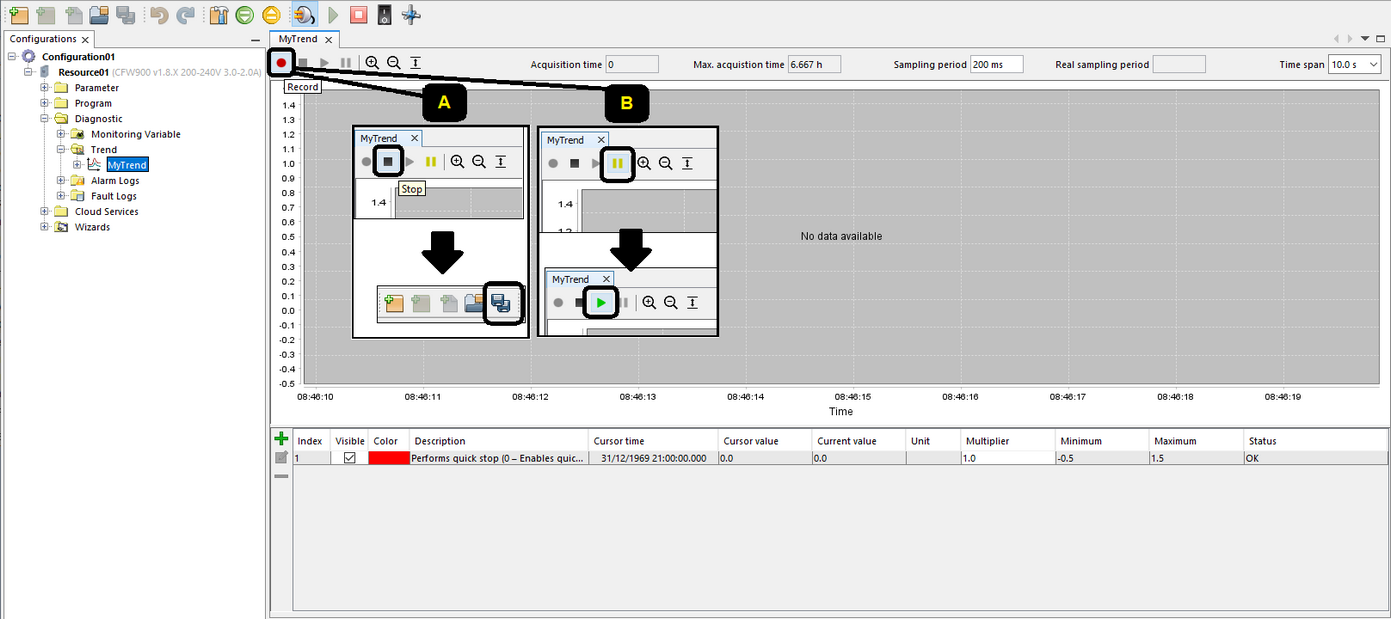Click the Sampling period input field

(995, 63)
